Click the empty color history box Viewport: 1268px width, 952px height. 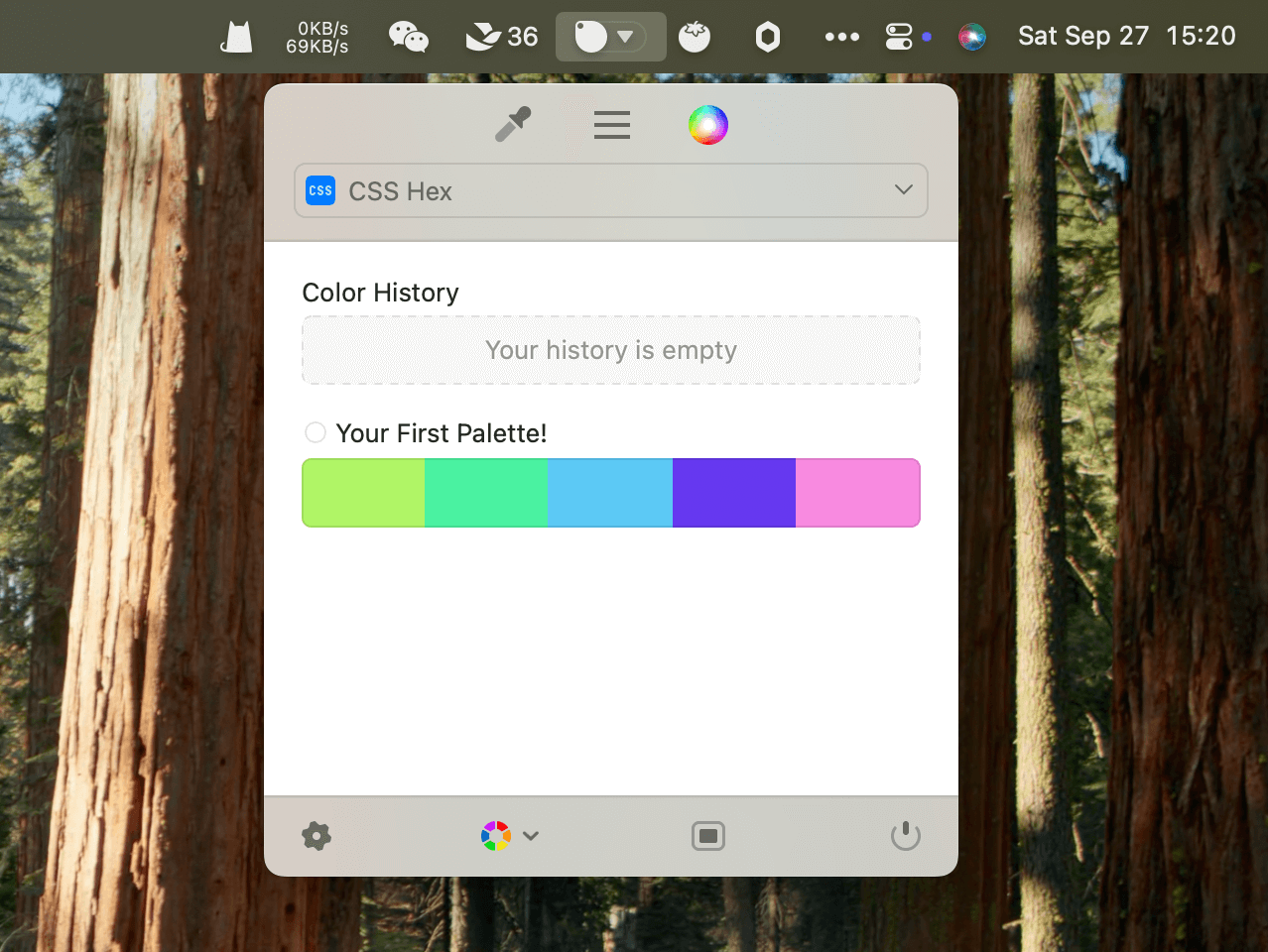pos(611,350)
